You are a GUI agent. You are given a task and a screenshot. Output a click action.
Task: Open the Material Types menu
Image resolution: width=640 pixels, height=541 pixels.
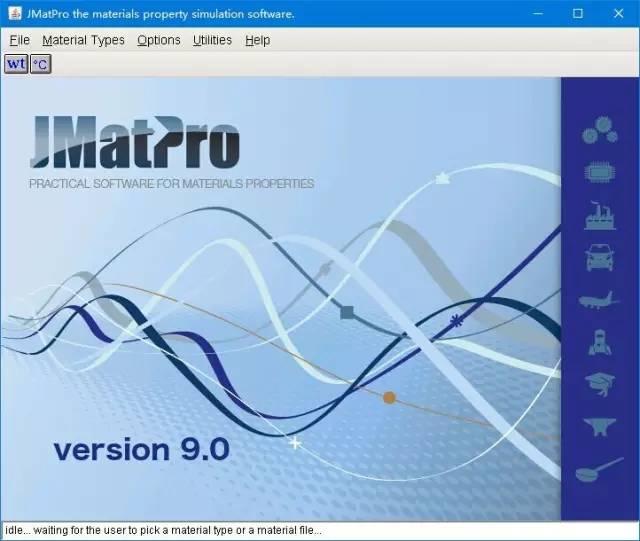83,40
